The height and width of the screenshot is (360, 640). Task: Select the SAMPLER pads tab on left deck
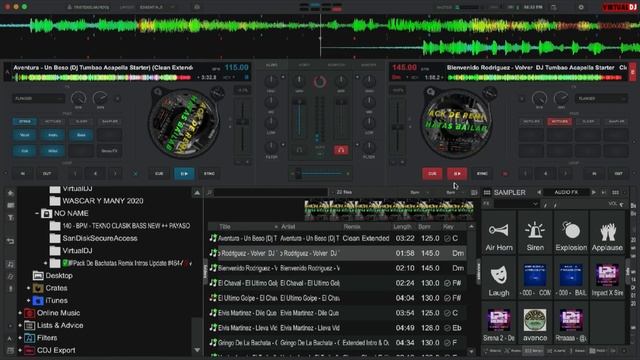click(x=109, y=121)
